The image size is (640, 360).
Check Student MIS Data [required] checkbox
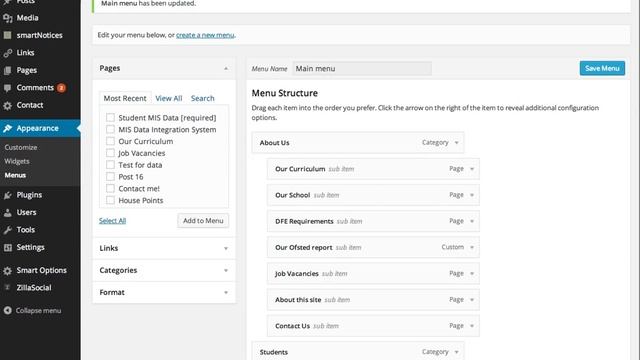[110, 118]
